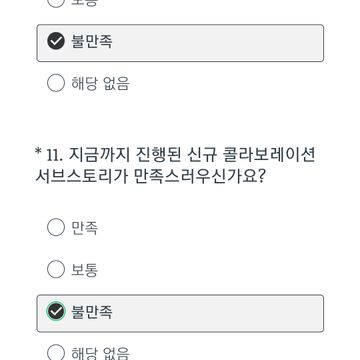Screen dimensions: 360x360
Task: Choose 해당 없음 radio circle above question 11
Action: pyautogui.click(x=56, y=83)
